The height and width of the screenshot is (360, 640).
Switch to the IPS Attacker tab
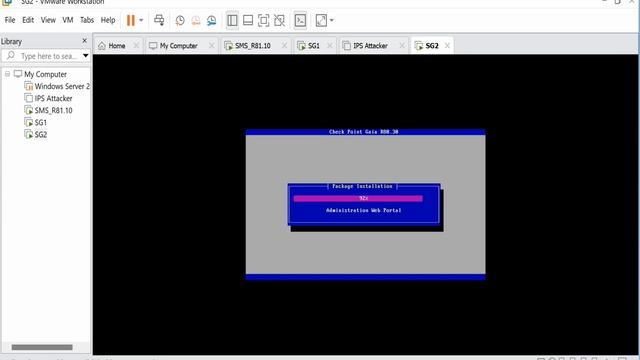click(x=365, y=46)
